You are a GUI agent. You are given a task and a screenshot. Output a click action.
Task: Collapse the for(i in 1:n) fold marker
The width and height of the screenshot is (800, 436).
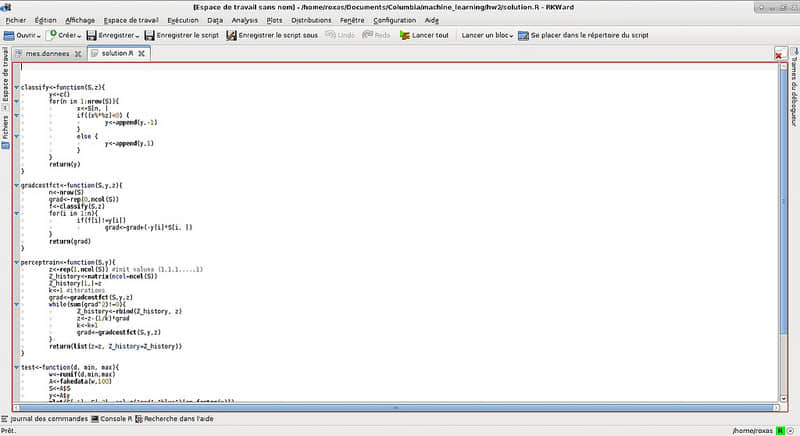[x=17, y=214]
